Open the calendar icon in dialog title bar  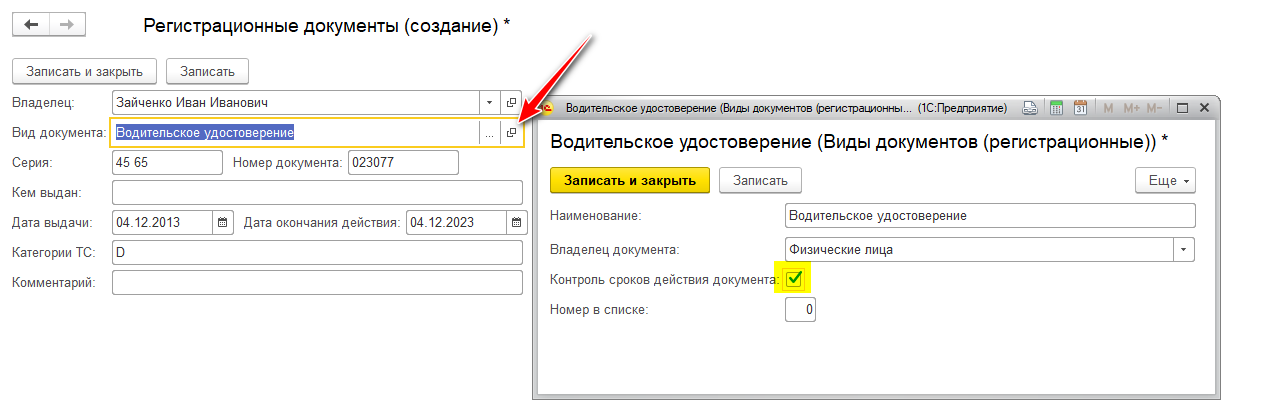pos(1079,108)
